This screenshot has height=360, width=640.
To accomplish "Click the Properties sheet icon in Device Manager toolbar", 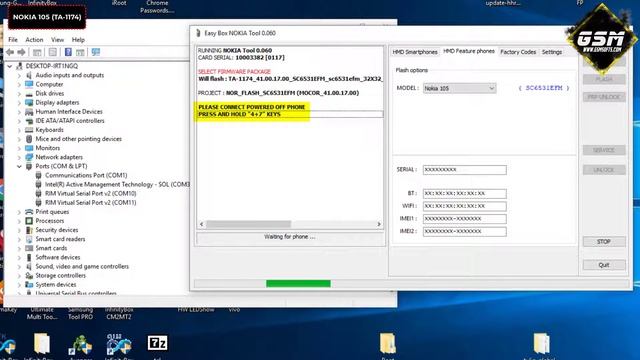I will pyautogui.click(x=53, y=52).
